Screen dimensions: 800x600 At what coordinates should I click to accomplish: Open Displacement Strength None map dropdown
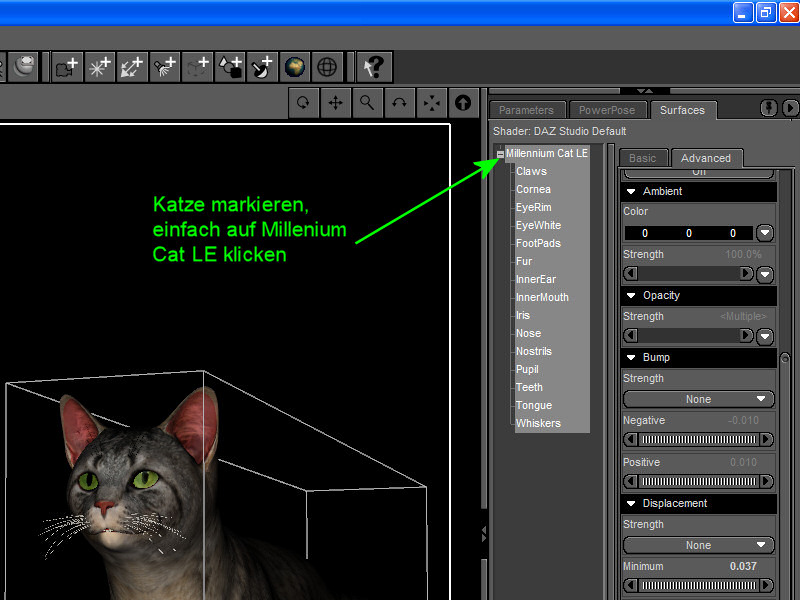coord(698,545)
